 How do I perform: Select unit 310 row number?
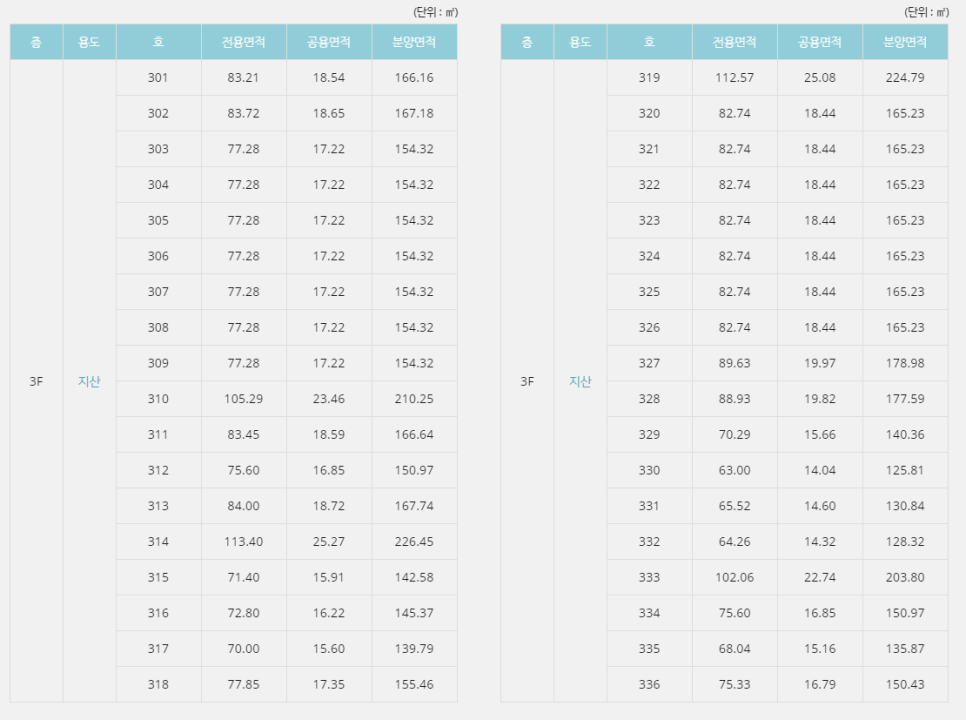(x=158, y=399)
